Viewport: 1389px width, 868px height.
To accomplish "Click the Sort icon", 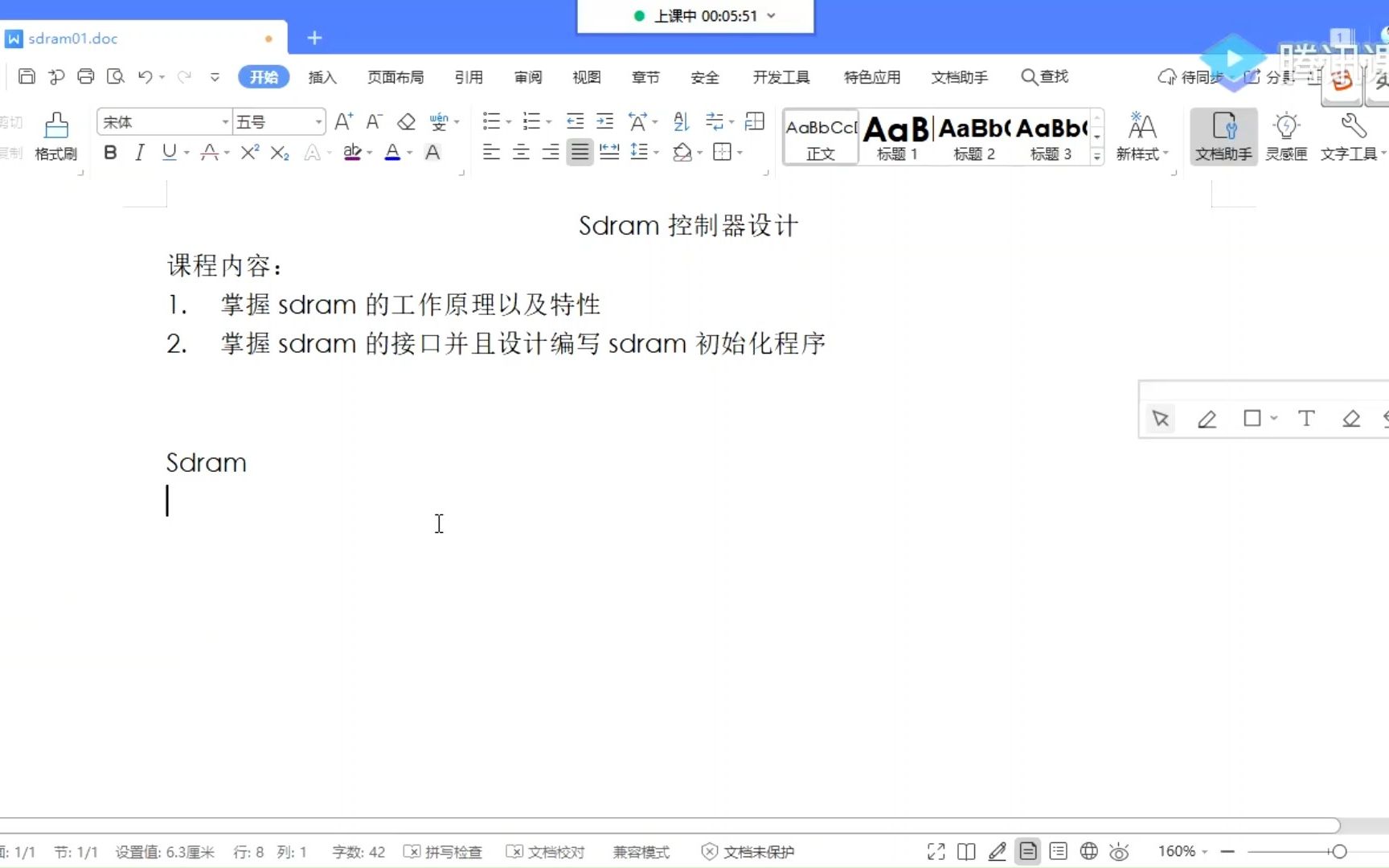I will tap(681, 121).
